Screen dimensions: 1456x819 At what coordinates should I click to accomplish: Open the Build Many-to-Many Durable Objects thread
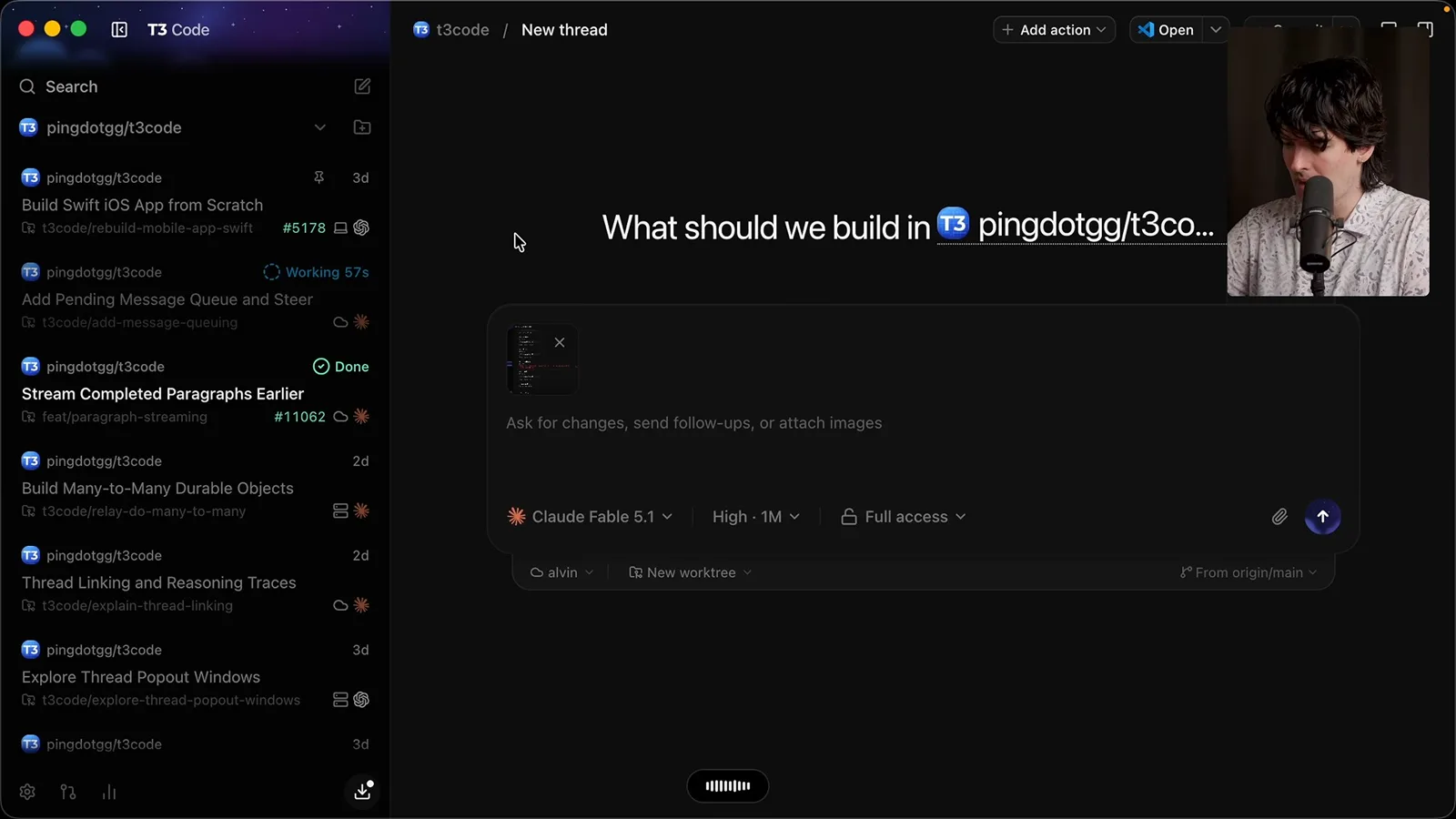[x=196, y=486]
